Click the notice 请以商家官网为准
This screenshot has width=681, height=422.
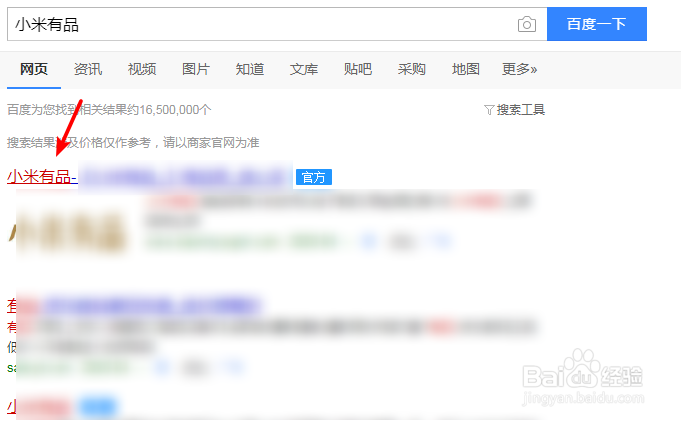tap(211, 142)
